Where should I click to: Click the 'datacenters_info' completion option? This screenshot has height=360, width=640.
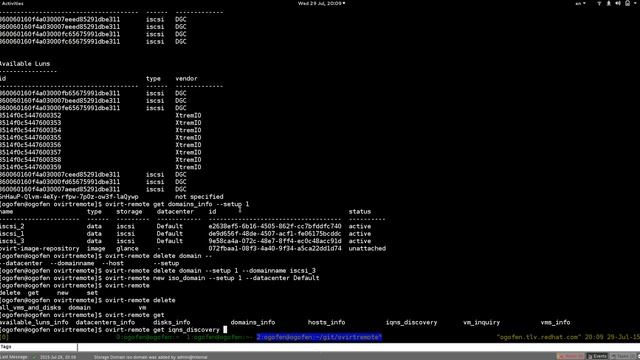coord(105,322)
